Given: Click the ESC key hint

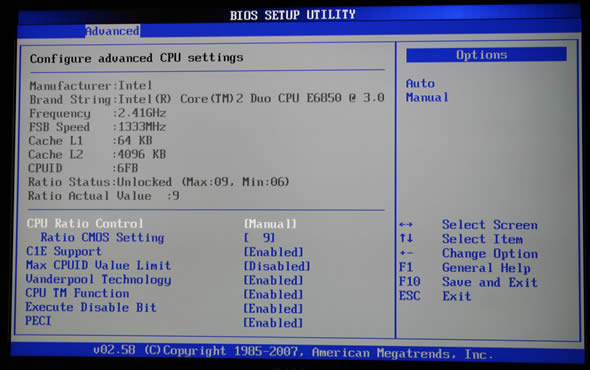Looking at the screenshot, I should [x=410, y=296].
